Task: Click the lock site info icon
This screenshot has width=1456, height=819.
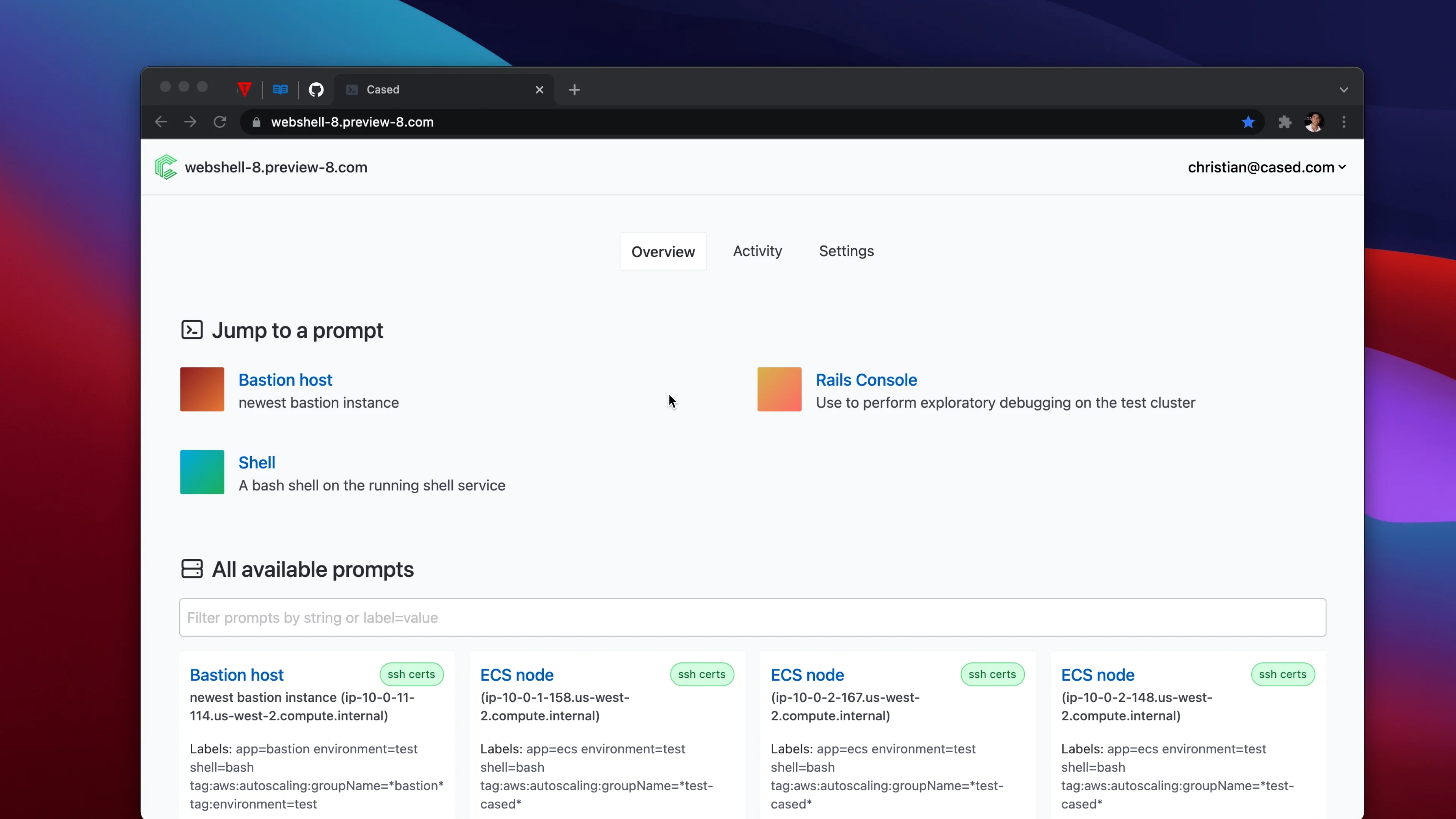Action: [x=257, y=122]
